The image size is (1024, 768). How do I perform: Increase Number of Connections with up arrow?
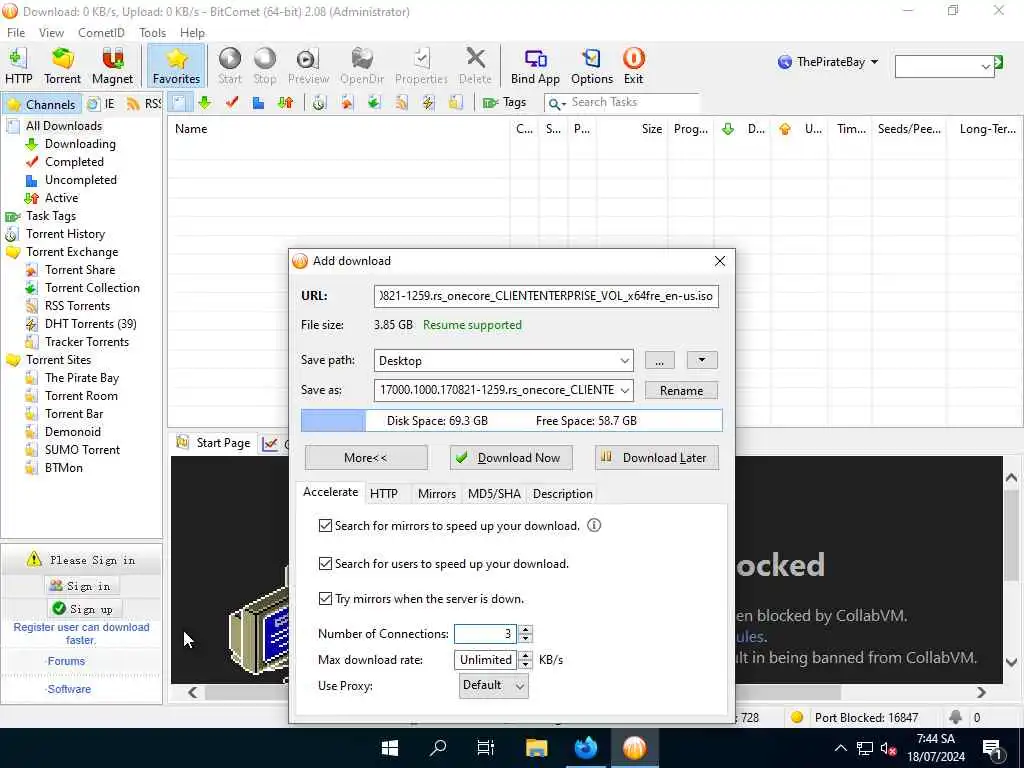click(x=526, y=630)
